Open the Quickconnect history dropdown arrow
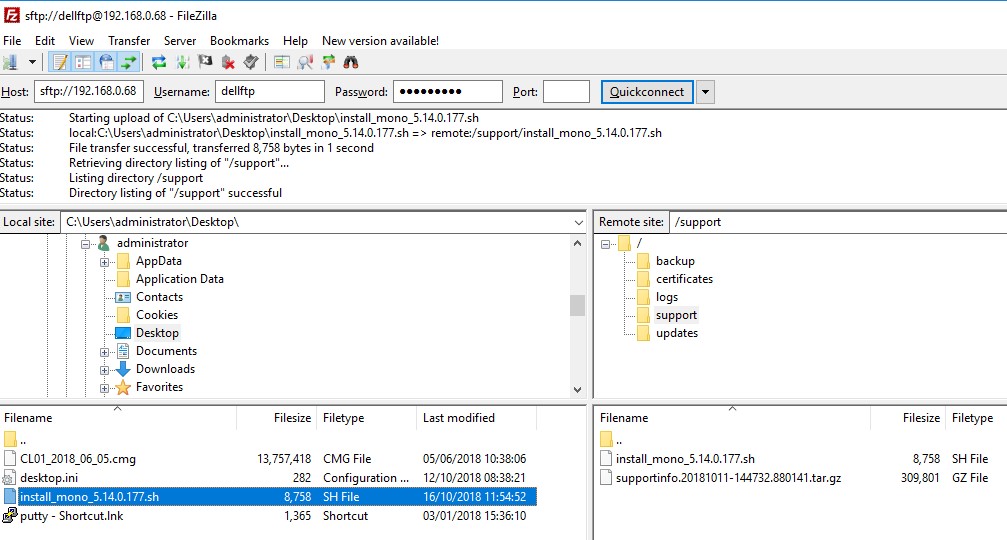This screenshot has width=1007, height=540. [x=705, y=92]
